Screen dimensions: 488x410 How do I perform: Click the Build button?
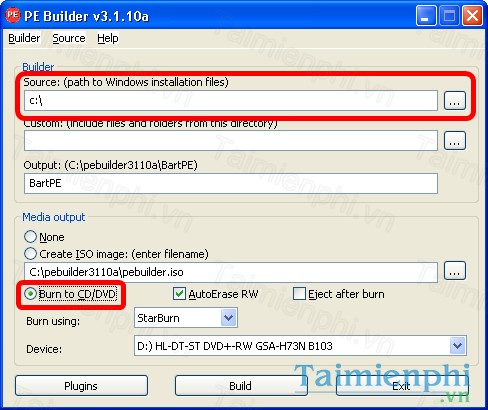241,386
